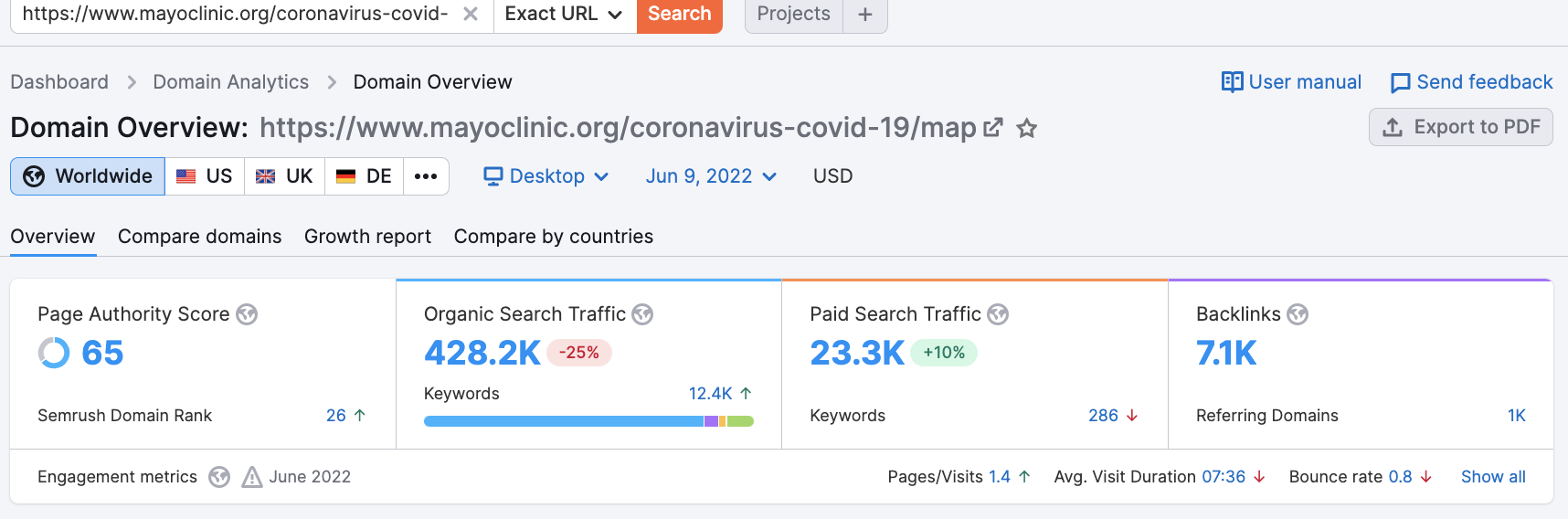The image size is (1568, 519).
Task: Click the Page Authority Score donut chart
Action: pos(54,353)
